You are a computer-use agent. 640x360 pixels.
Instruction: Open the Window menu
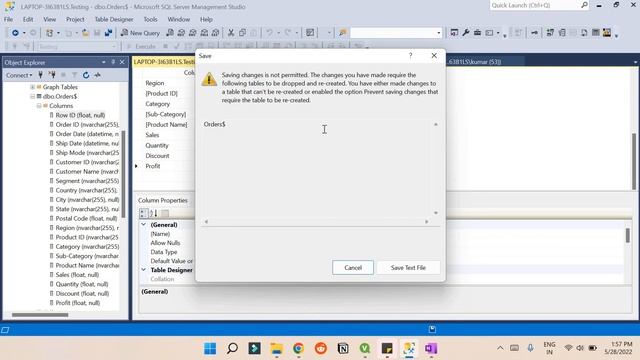pyautogui.click(x=179, y=19)
